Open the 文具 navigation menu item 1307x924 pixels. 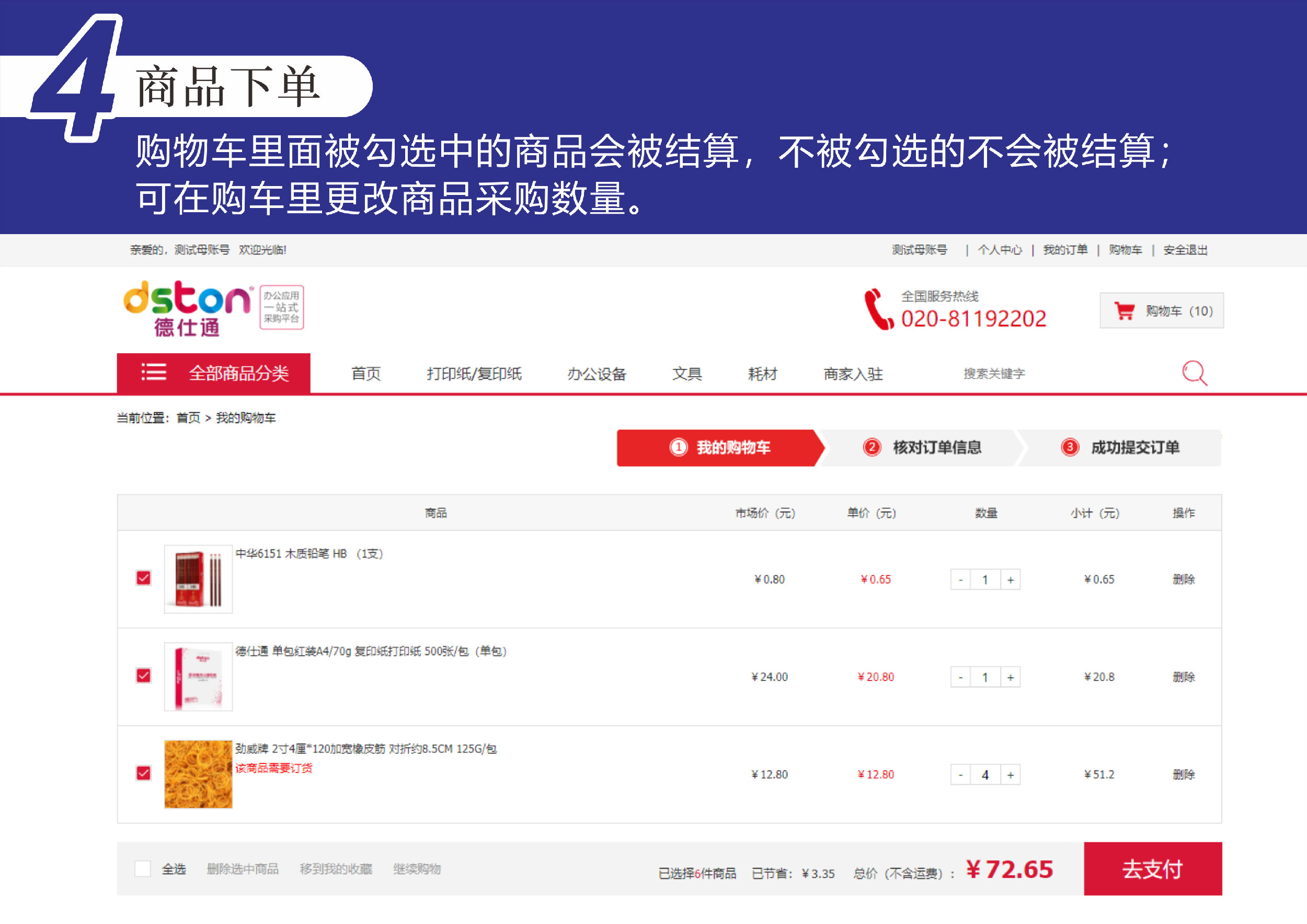click(686, 374)
